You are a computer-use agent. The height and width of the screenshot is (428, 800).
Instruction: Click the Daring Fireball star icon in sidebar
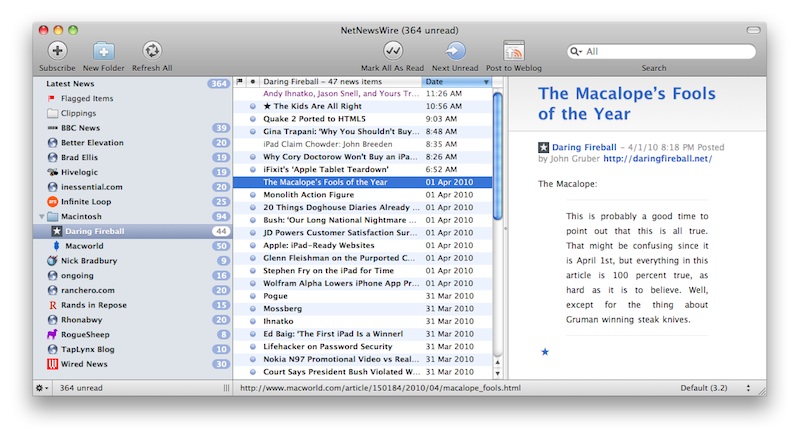click(57, 232)
